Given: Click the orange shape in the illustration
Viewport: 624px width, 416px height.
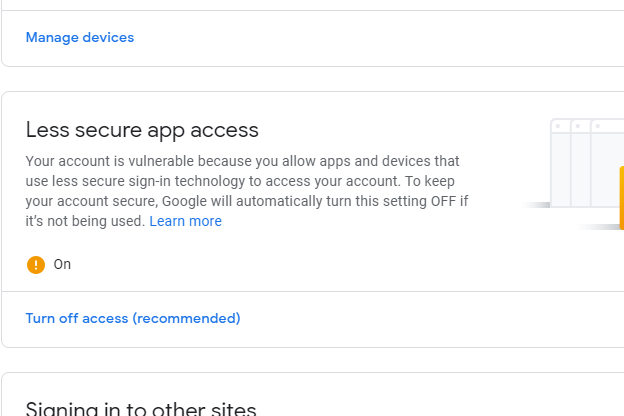Looking at the screenshot, I should 622,198.
